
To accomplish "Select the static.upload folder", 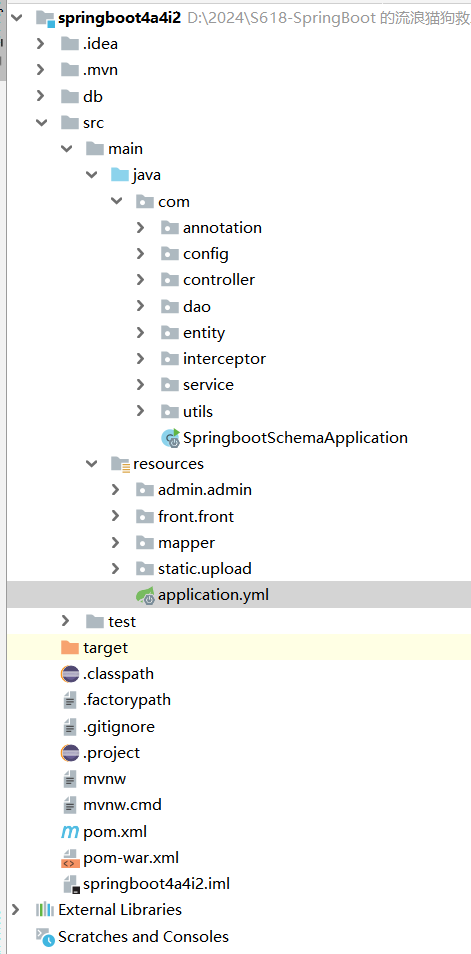I will coord(204,569).
